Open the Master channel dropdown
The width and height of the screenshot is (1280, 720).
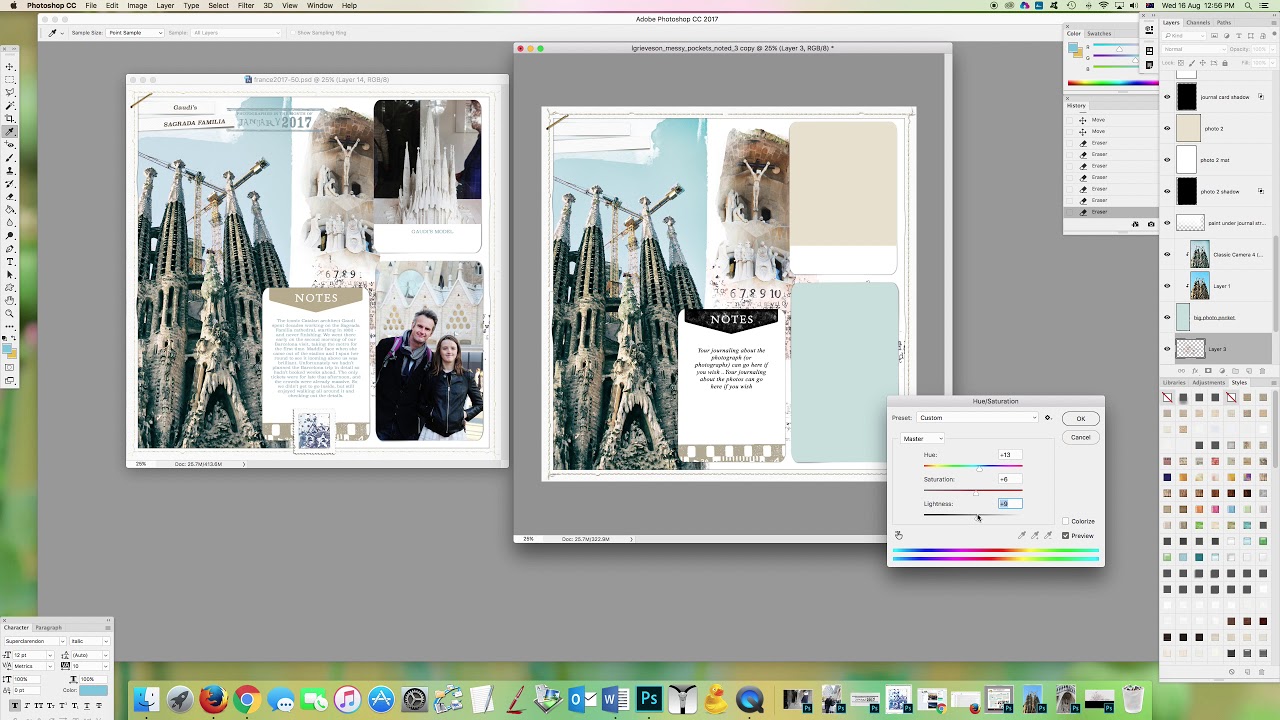click(x=923, y=439)
